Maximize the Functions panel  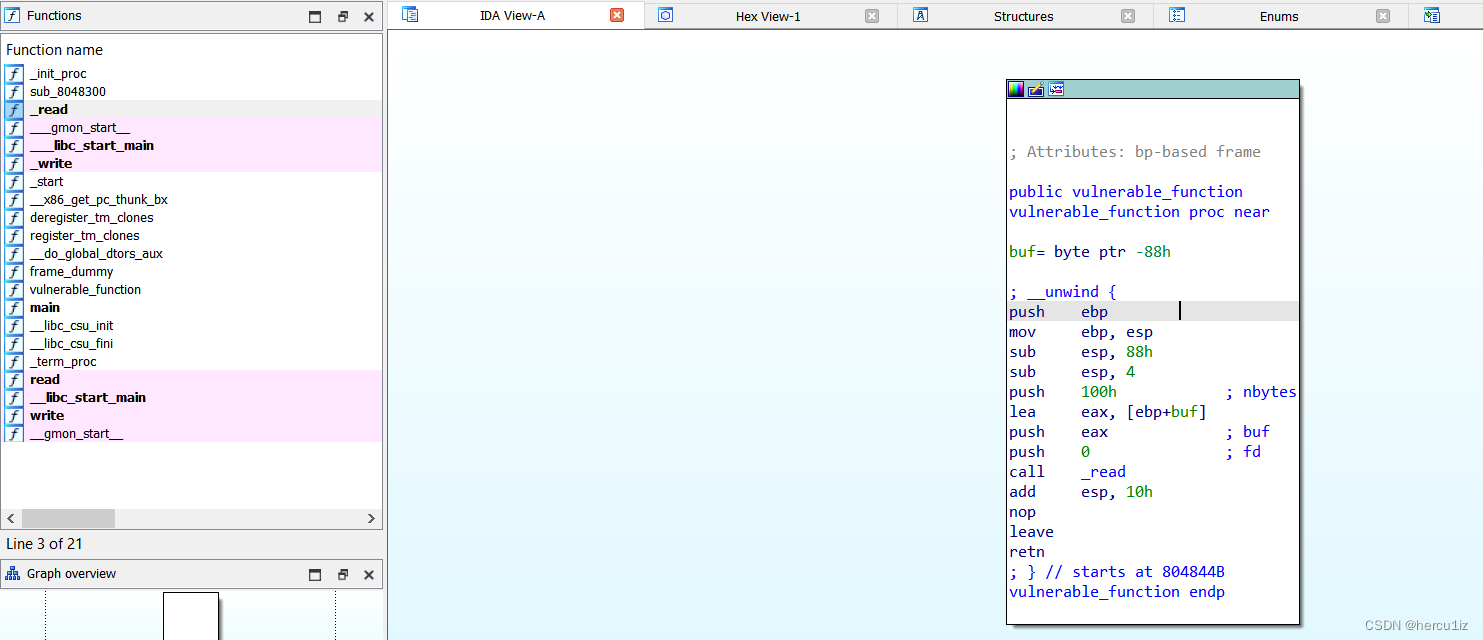(315, 16)
